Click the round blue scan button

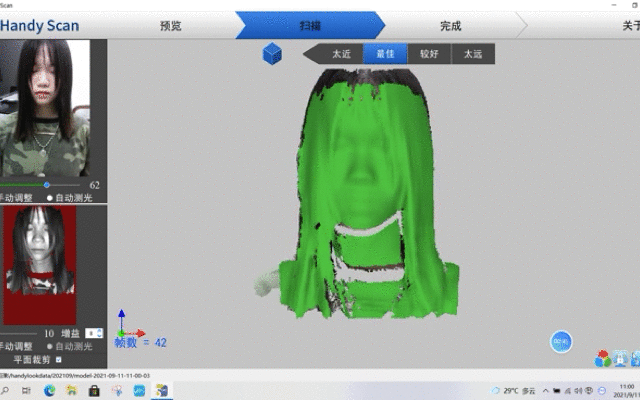coord(562,342)
